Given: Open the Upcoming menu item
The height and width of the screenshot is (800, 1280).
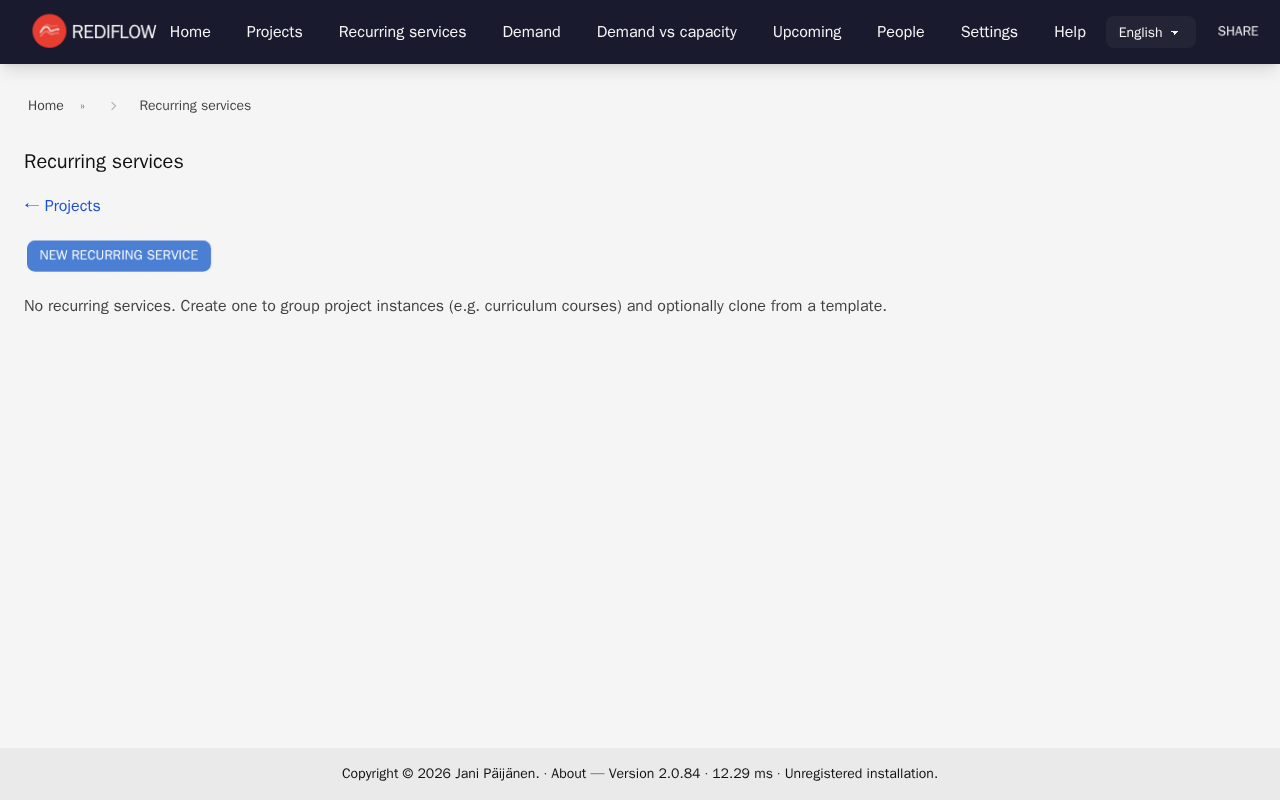Looking at the screenshot, I should point(806,32).
